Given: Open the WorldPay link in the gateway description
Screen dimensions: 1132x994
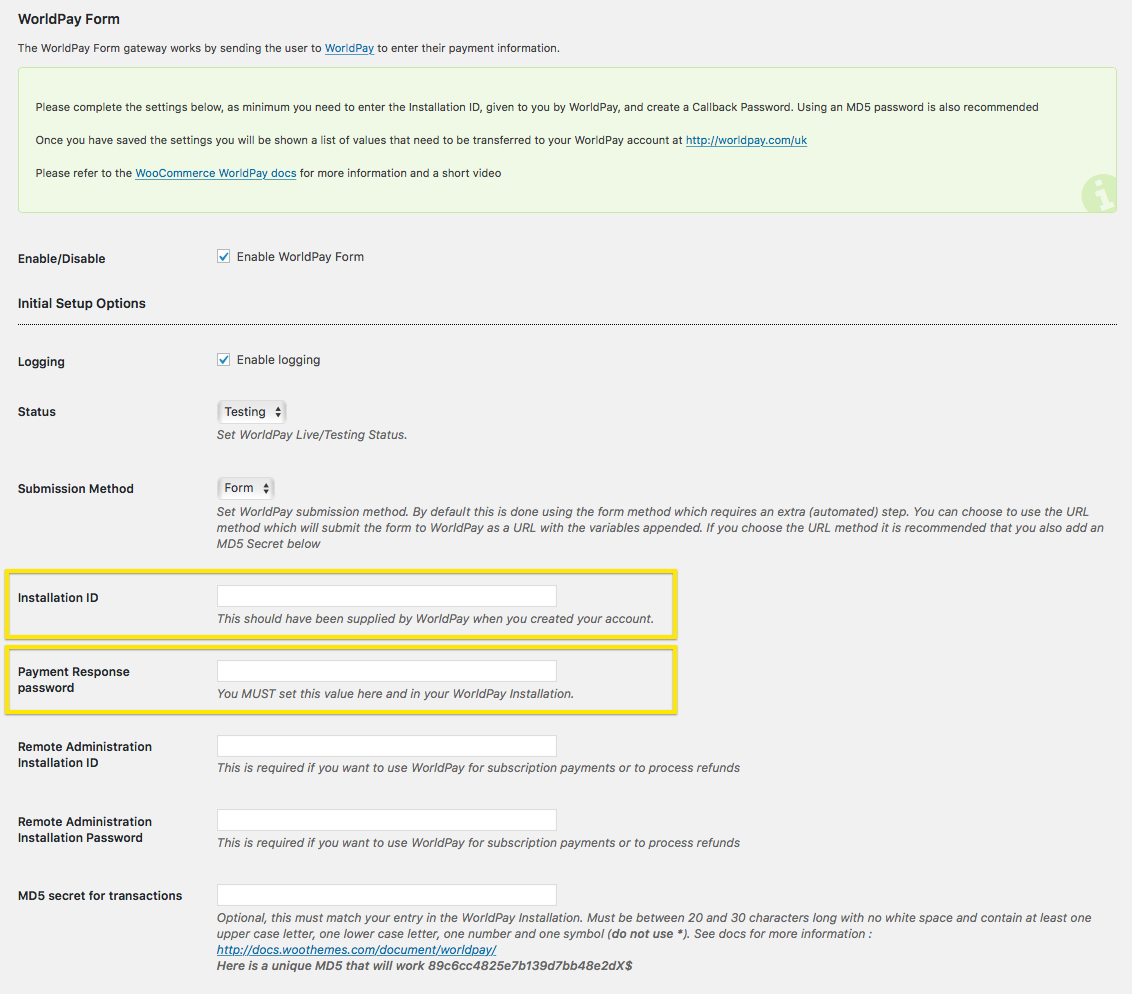Looking at the screenshot, I should (349, 47).
